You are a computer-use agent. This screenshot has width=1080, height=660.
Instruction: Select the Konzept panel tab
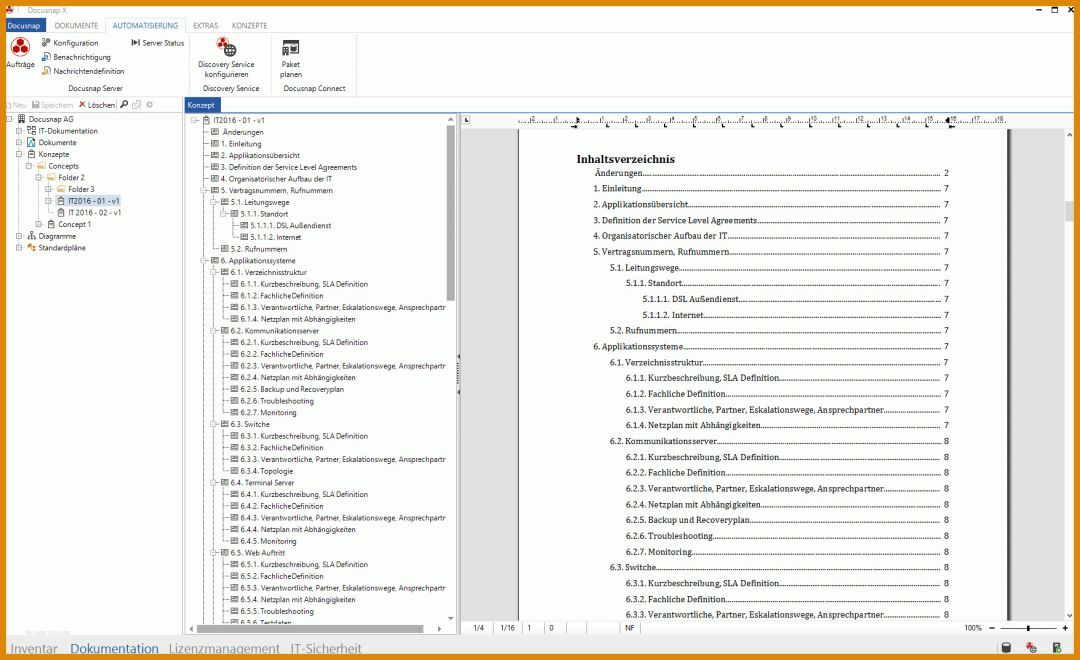tap(201, 105)
